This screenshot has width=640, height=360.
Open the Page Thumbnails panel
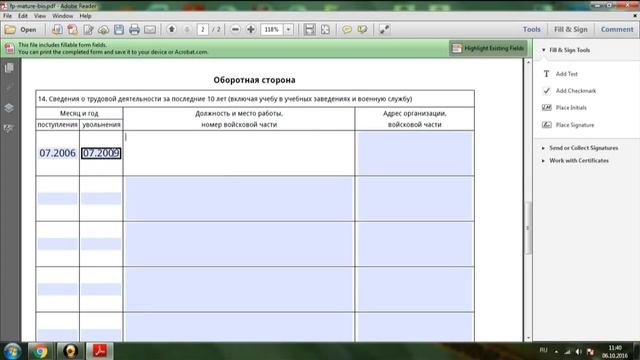9,68
